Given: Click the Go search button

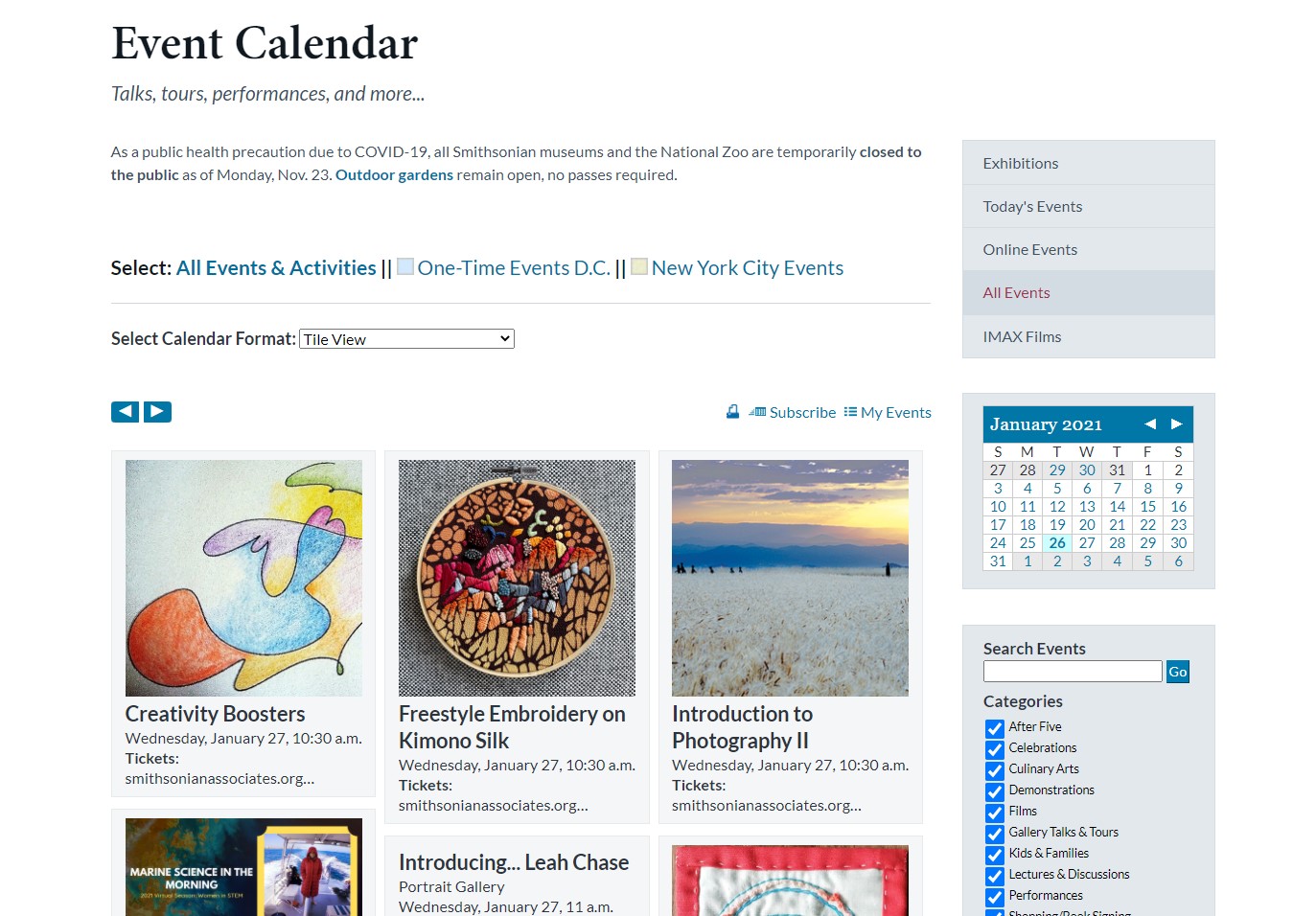Looking at the screenshot, I should pos(1177,672).
